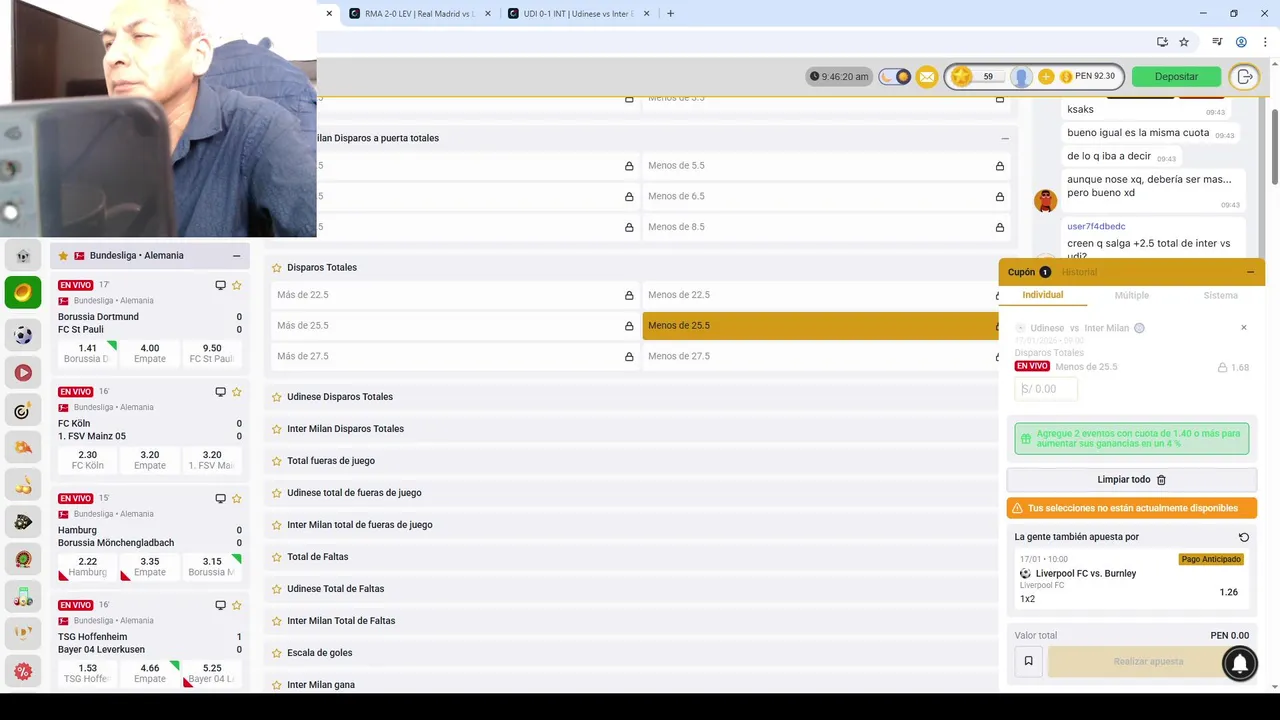
Task: Collapse the Disparos a puerta totales section
Action: [x=1005, y=139]
